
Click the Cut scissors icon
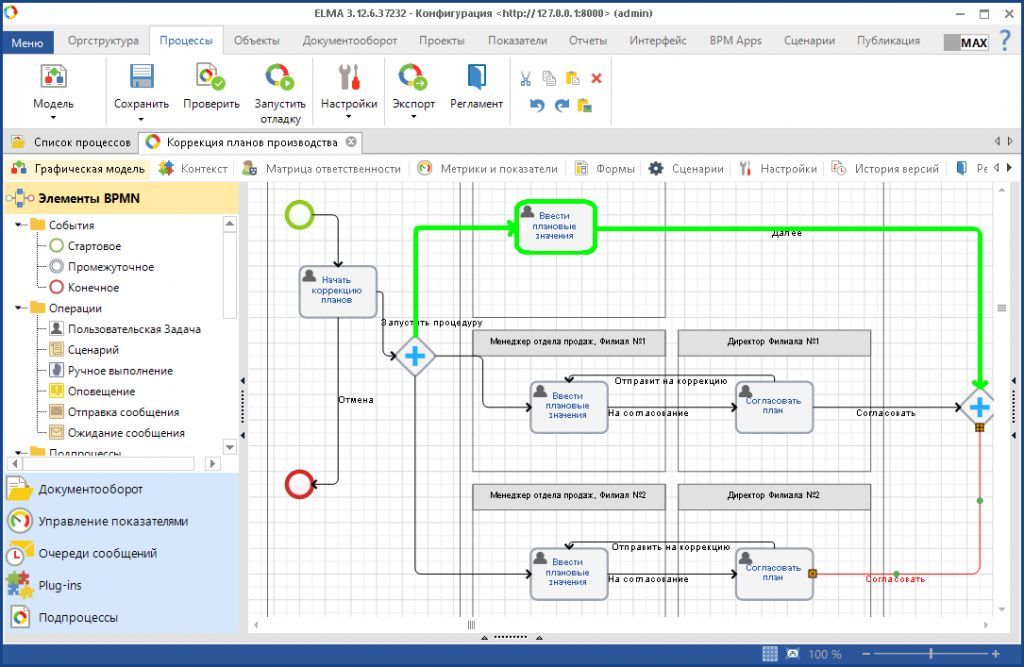[525, 79]
